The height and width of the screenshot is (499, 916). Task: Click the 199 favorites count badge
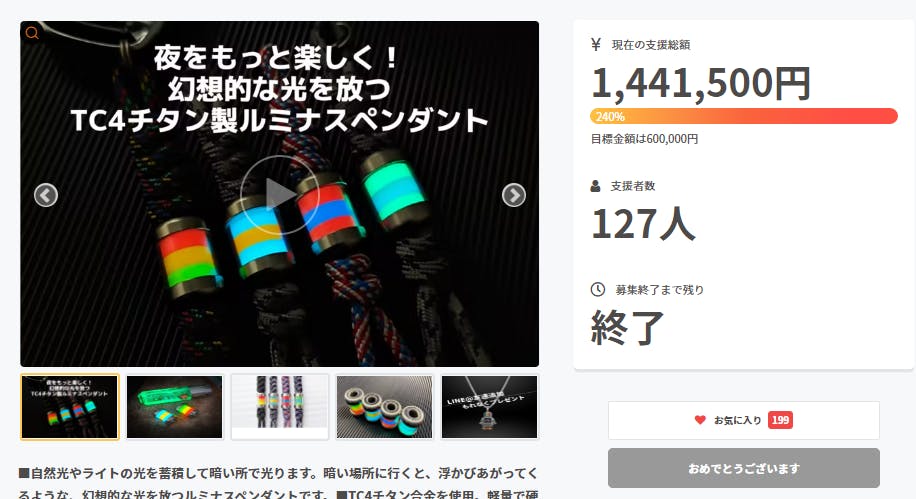click(780, 420)
